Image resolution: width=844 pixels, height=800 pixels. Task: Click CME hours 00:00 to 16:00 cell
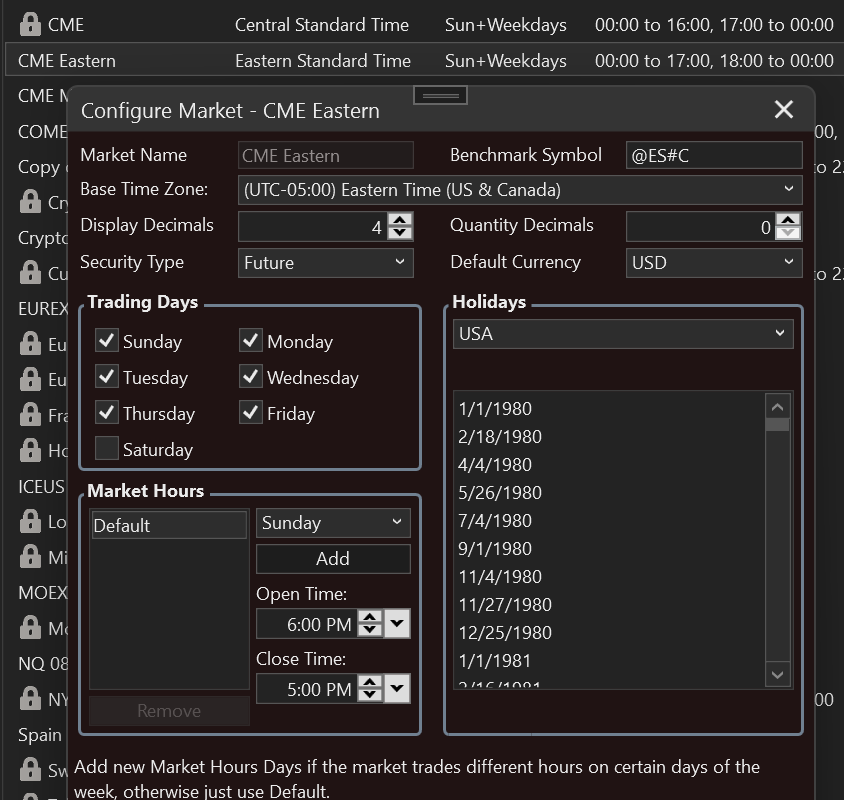point(714,25)
